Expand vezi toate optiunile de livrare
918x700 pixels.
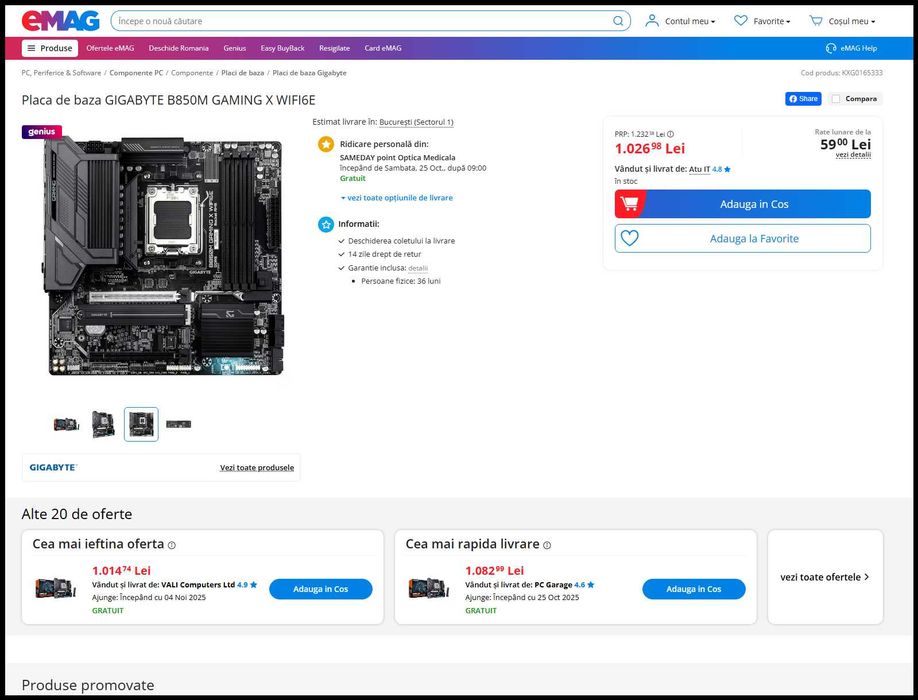[396, 198]
